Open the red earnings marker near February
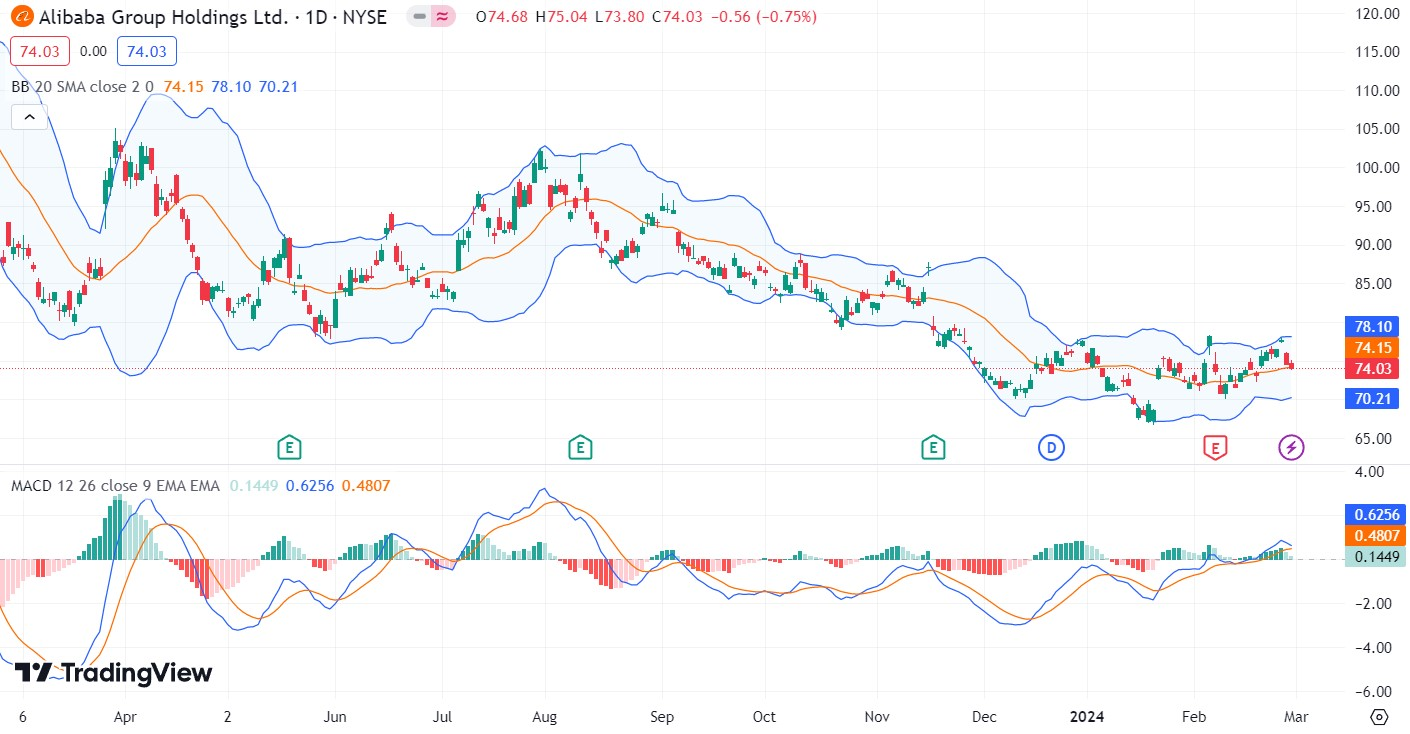Image resolution: width=1410 pixels, height=734 pixels. (1214, 448)
